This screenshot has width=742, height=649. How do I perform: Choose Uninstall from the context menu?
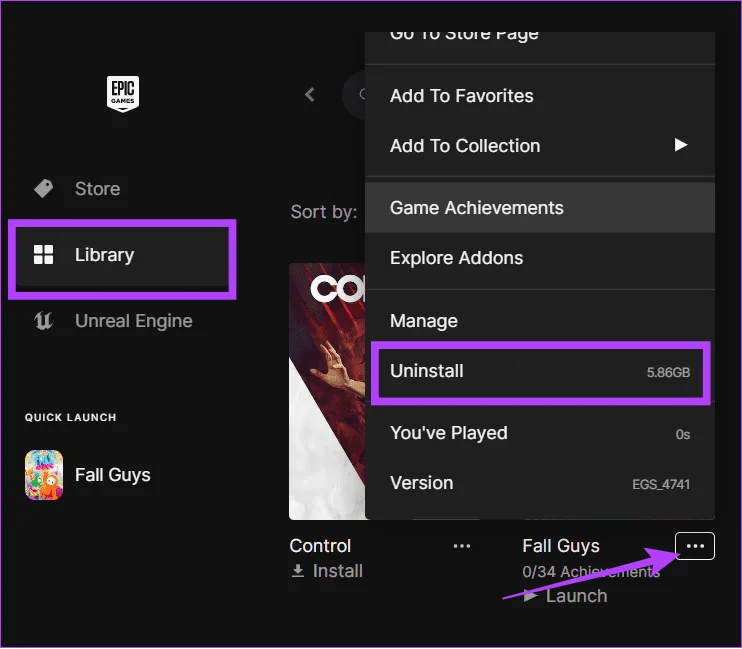pyautogui.click(x=540, y=371)
